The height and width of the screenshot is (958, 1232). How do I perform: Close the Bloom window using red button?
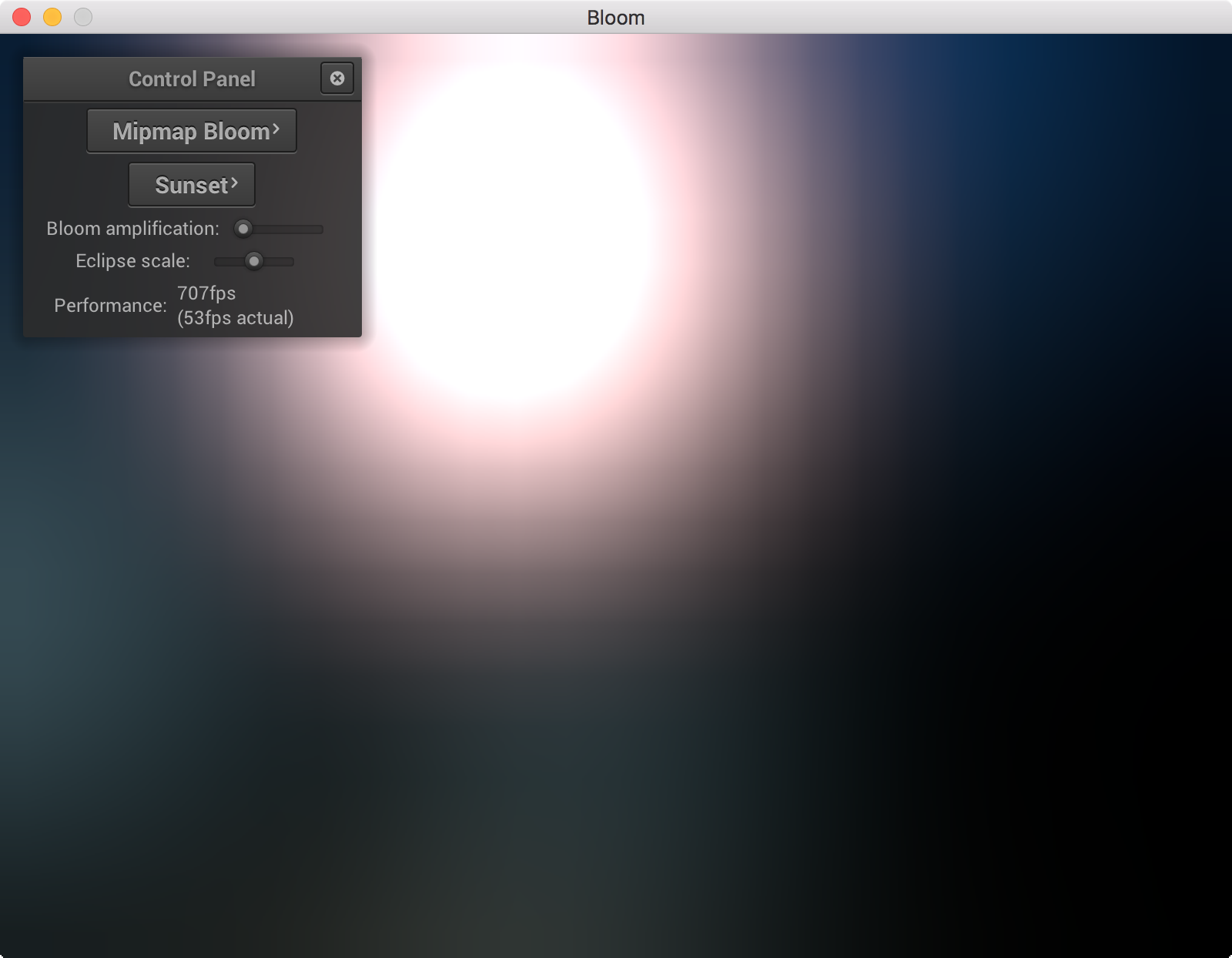(x=22, y=17)
